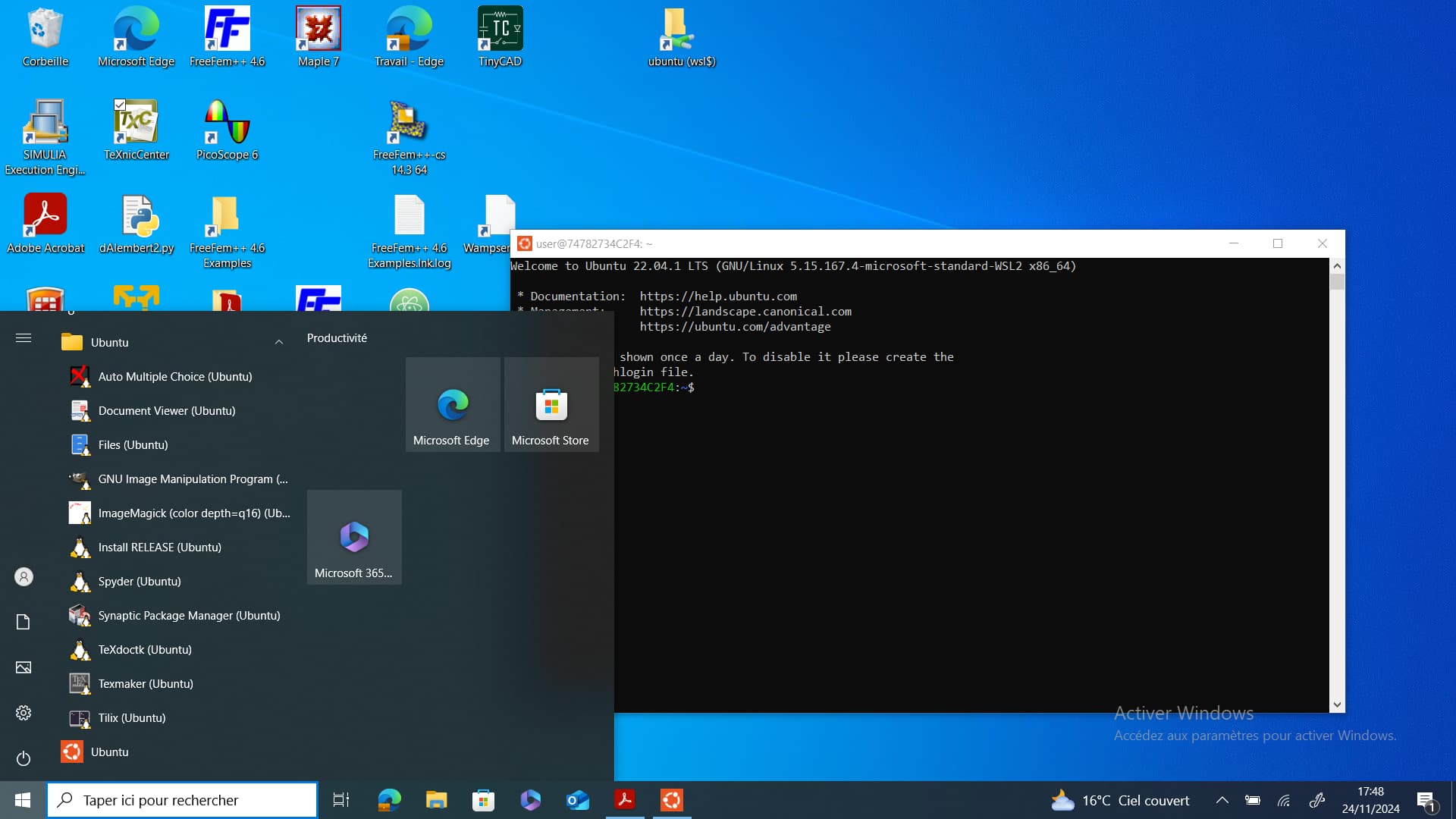Open File Explorer from taskbar
The width and height of the screenshot is (1456, 819).
pos(436,800)
